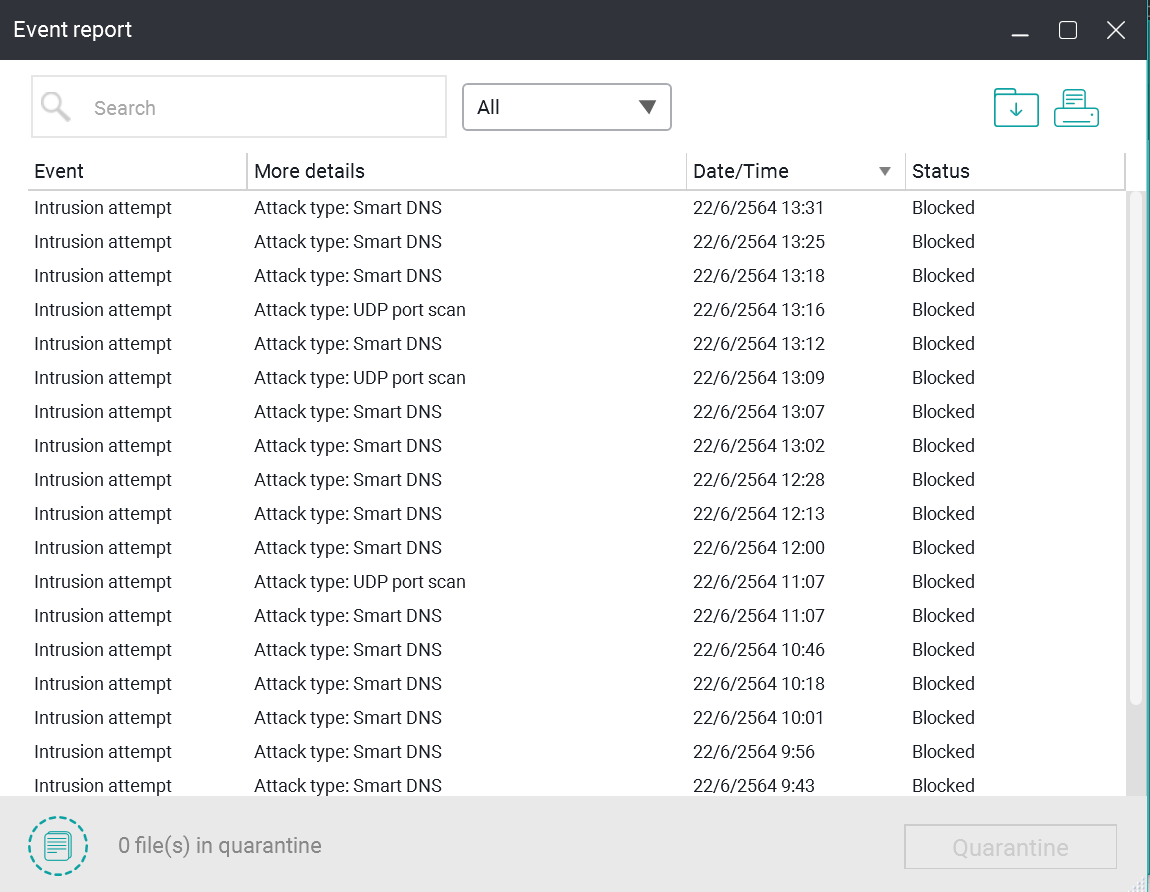Screen dimensions: 1150x892
Task: Sort by Event column header
Action: click(x=60, y=171)
